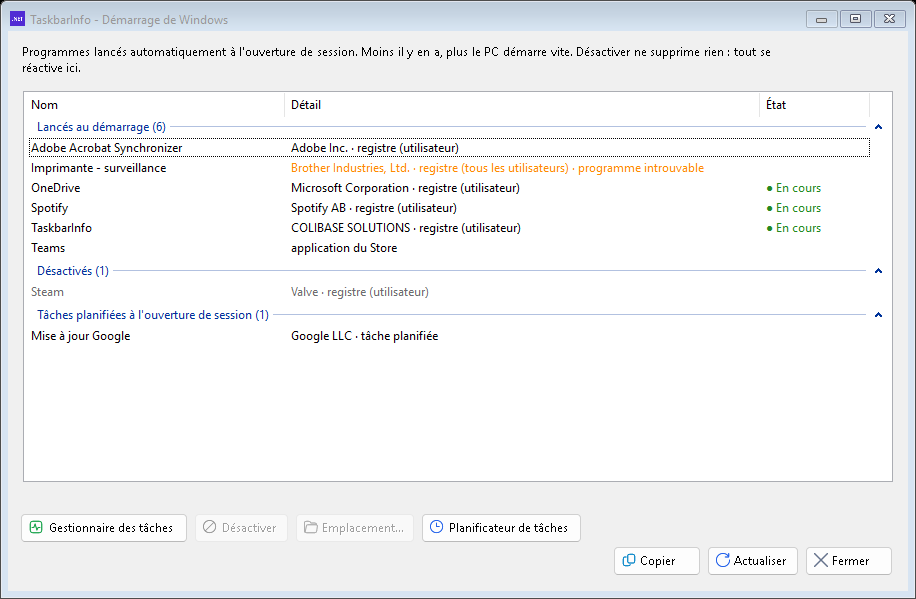
Task: Click En cours status for TaskbarInfo
Action: [x=794, y=228]
